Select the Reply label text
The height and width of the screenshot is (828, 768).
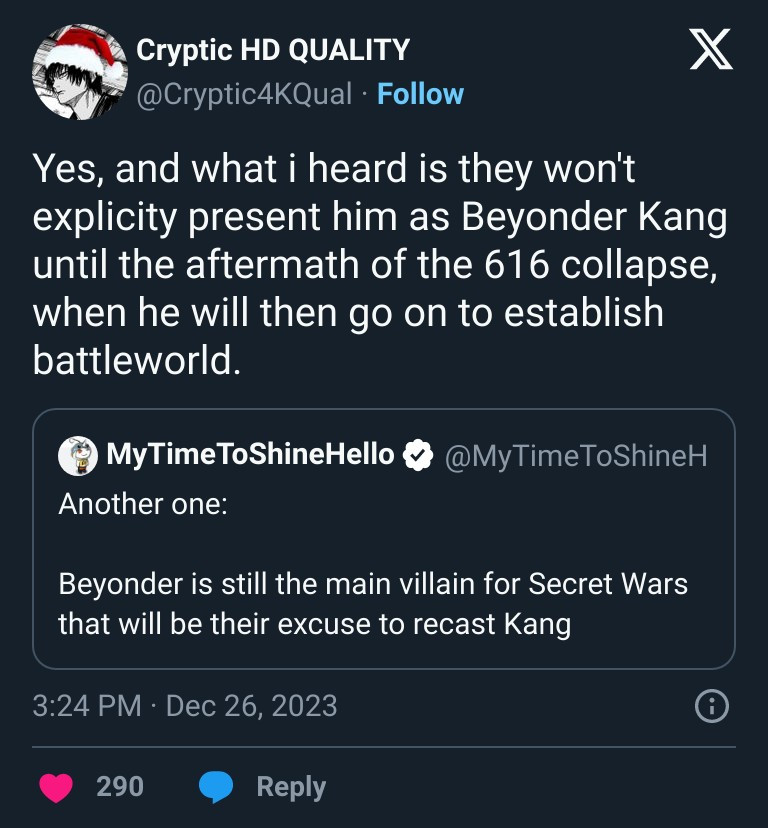[291, 787]
